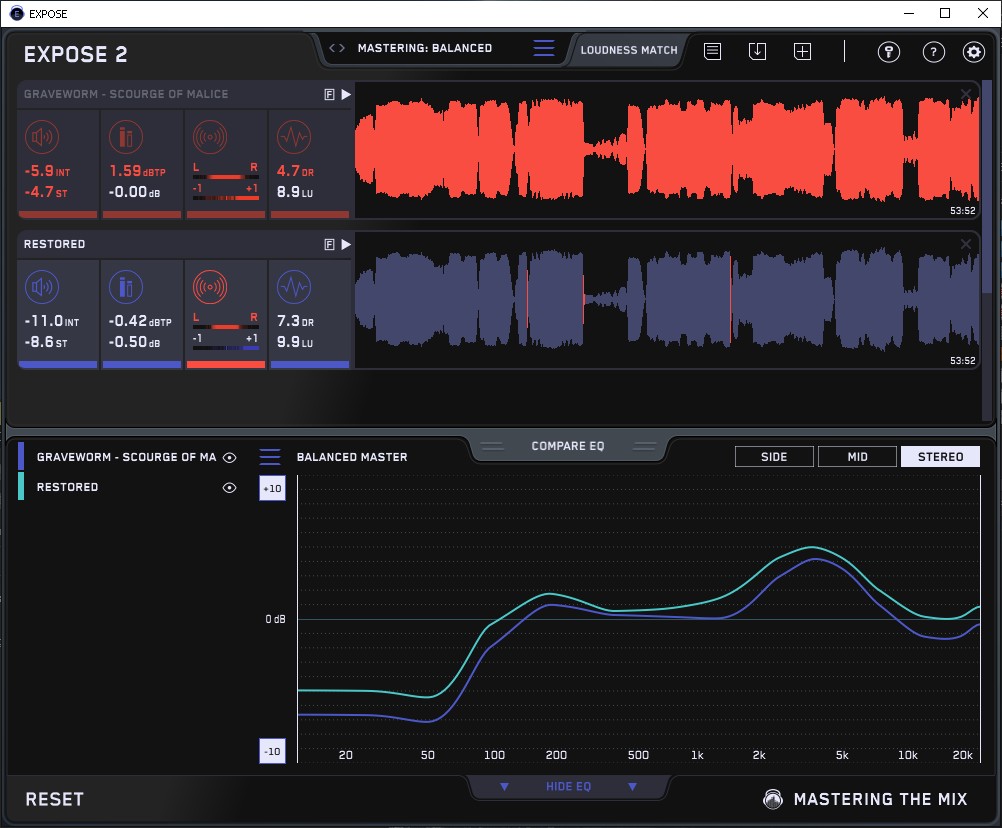Viewport: 1002px width, 828px height.
Task: Collapse the EQ panel with Hide EQ
Action: pos(568,787)
